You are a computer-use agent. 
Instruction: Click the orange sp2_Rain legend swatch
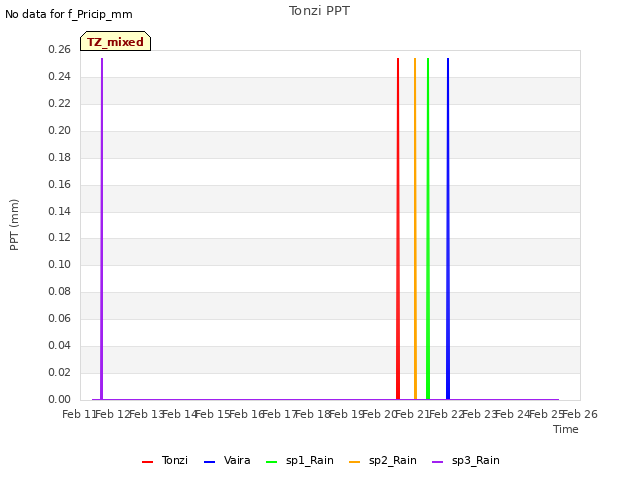[355, 462]
